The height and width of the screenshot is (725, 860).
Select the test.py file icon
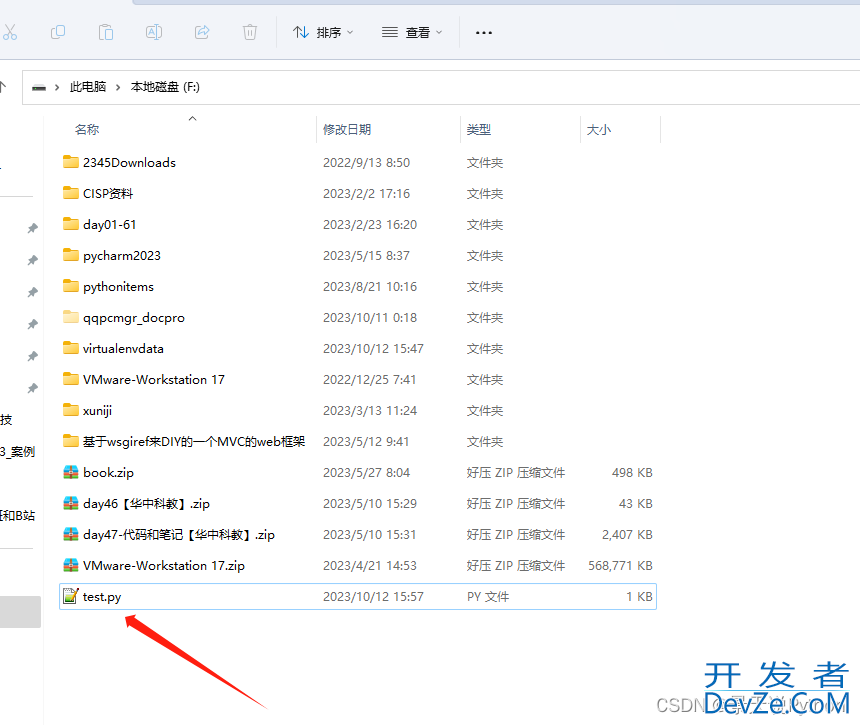pos(71,596)
